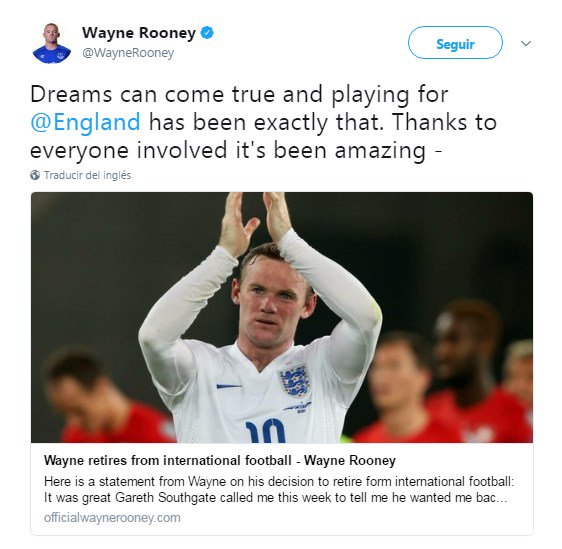Click 'has been exactly that. Thanks to' text
Viewport: 562px width, 549px height.
(x=323, y=122)
